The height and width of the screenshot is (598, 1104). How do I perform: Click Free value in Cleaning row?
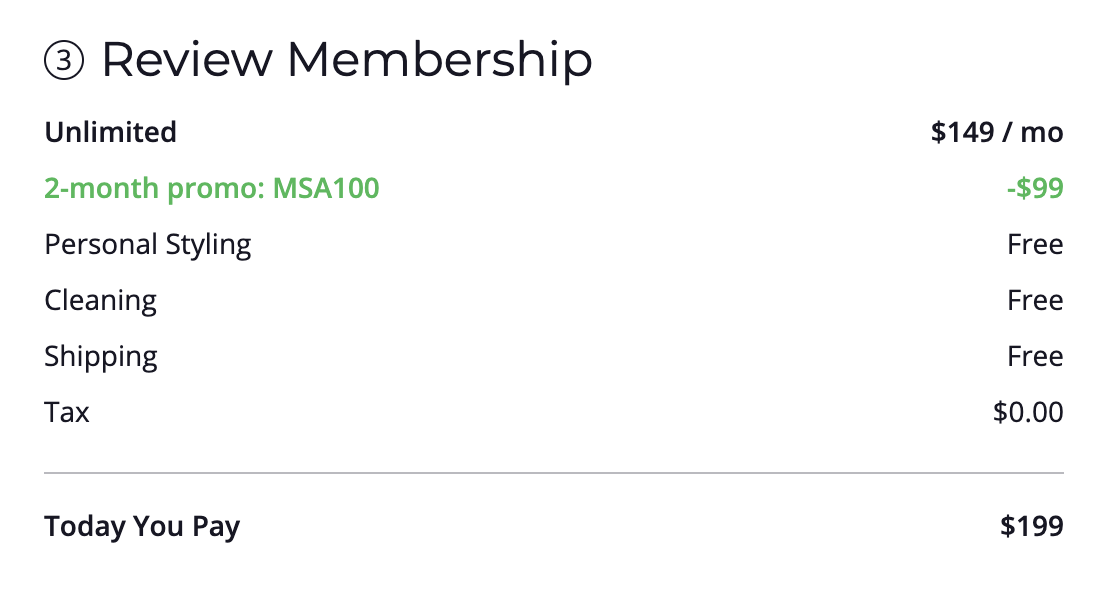1035,301
